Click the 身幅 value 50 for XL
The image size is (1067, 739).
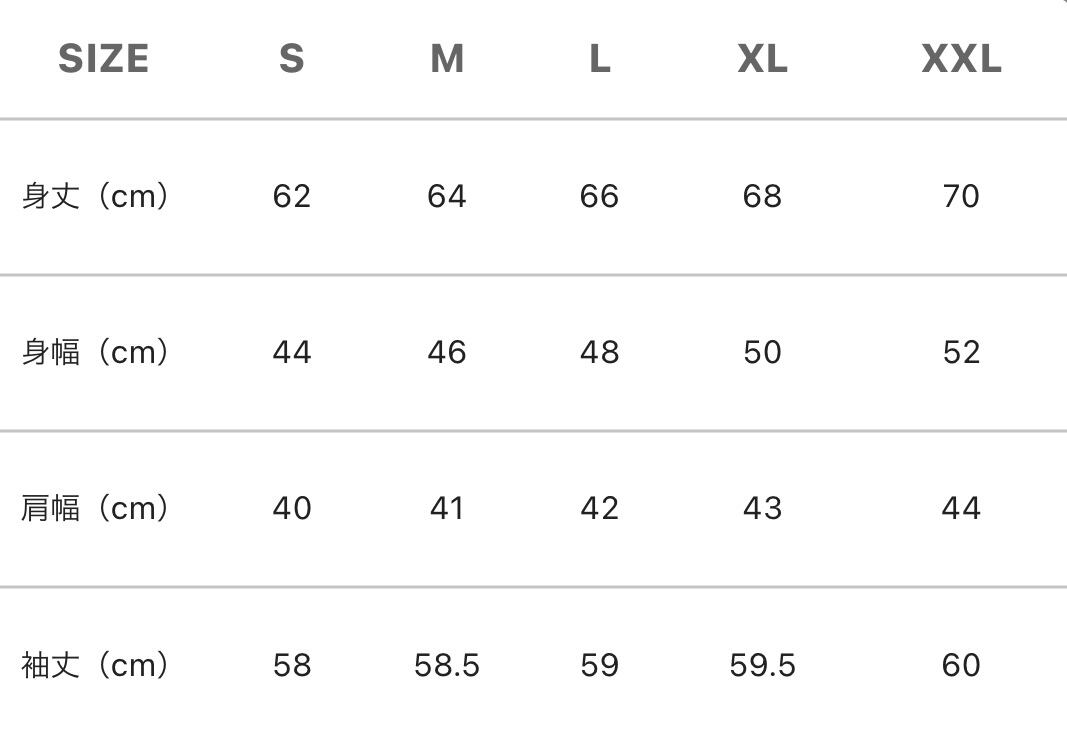pyautogui.click(x=762, y=352)
